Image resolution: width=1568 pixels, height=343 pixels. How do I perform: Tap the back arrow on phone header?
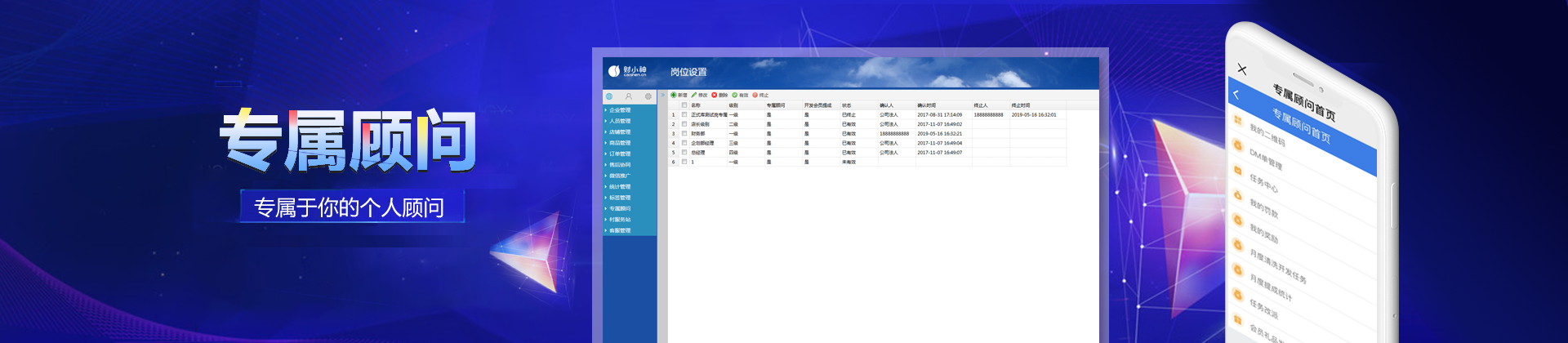coord(1236,95)
